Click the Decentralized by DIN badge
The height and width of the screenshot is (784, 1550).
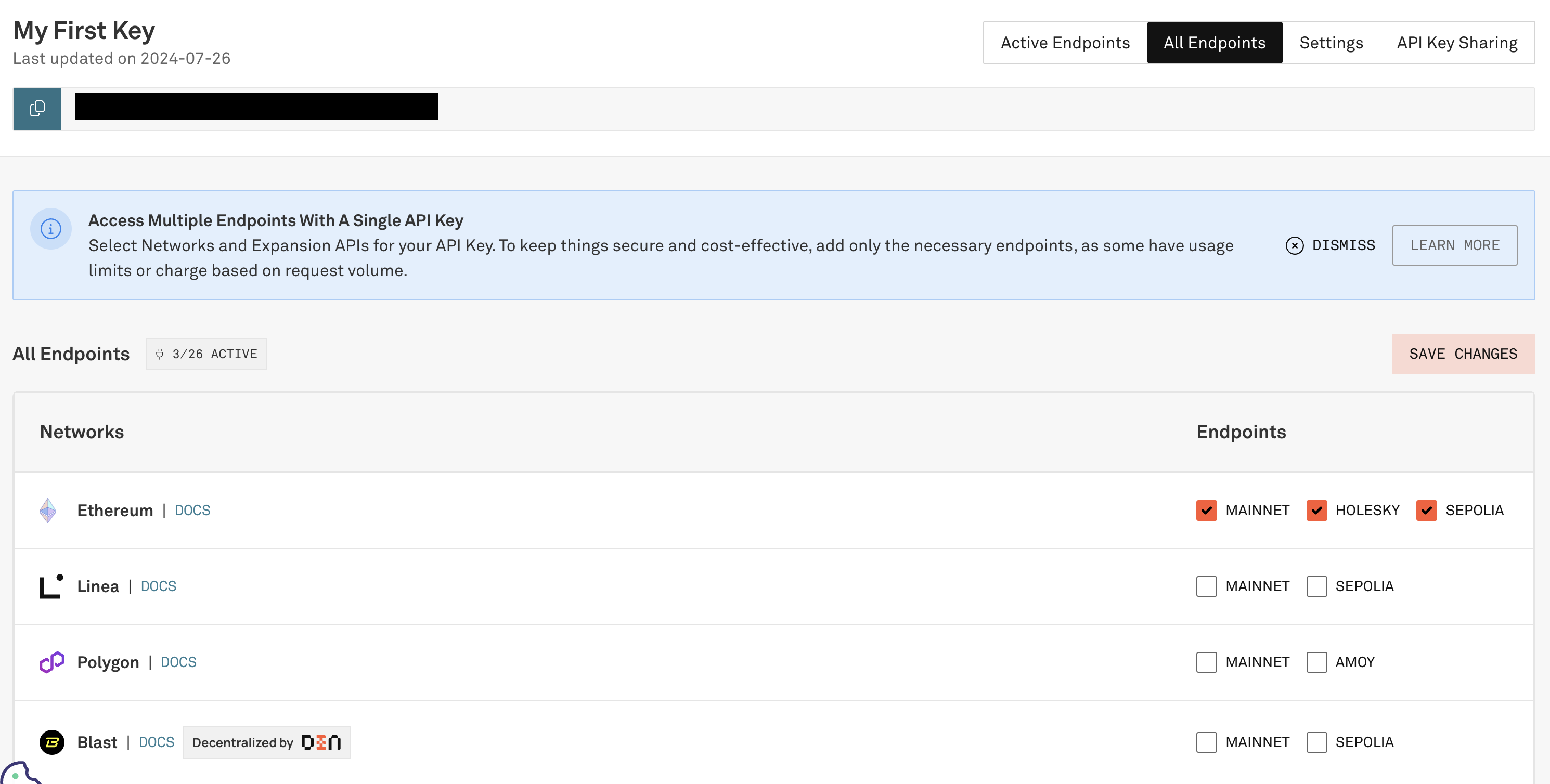tap(266, 742)
